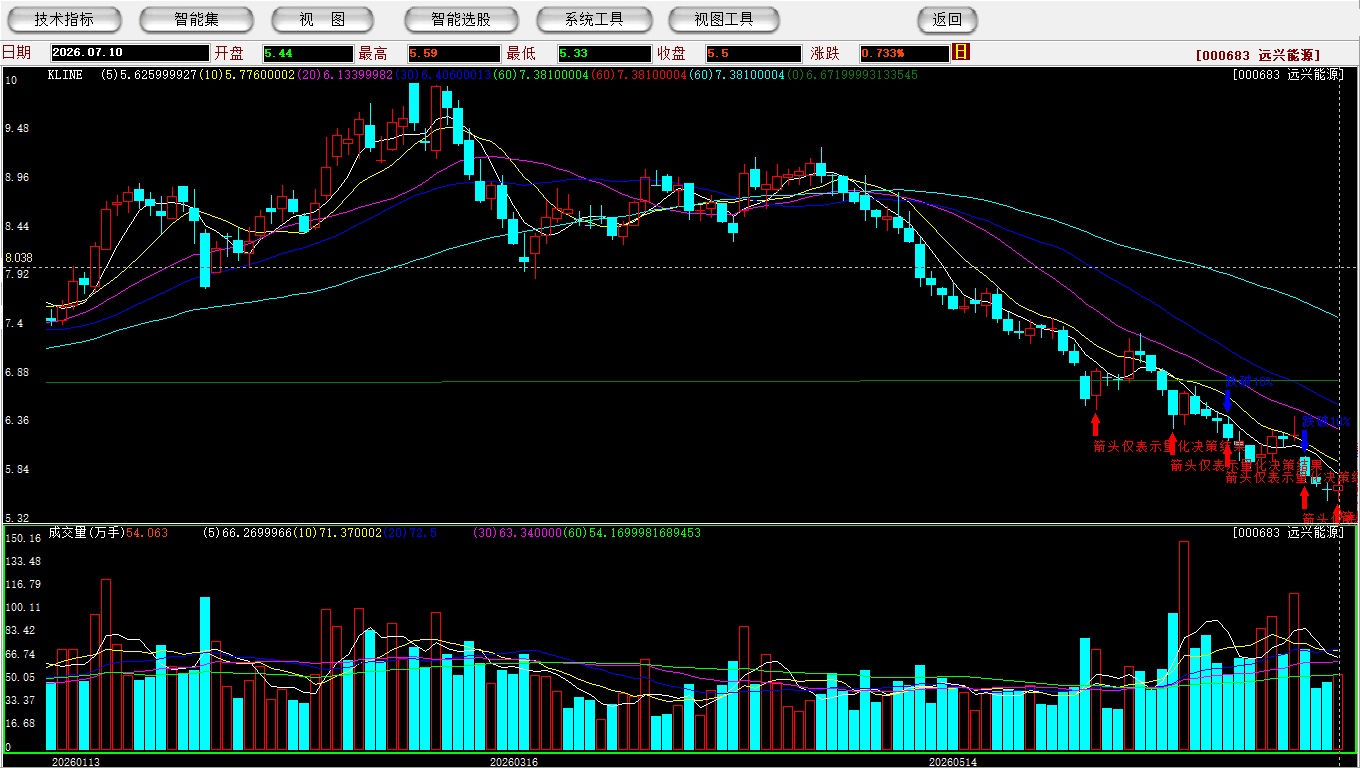The image size is (1360, 768).
Task: Click the price chart's [000683 远兴能源] corner label
Action: [1287, 75]
